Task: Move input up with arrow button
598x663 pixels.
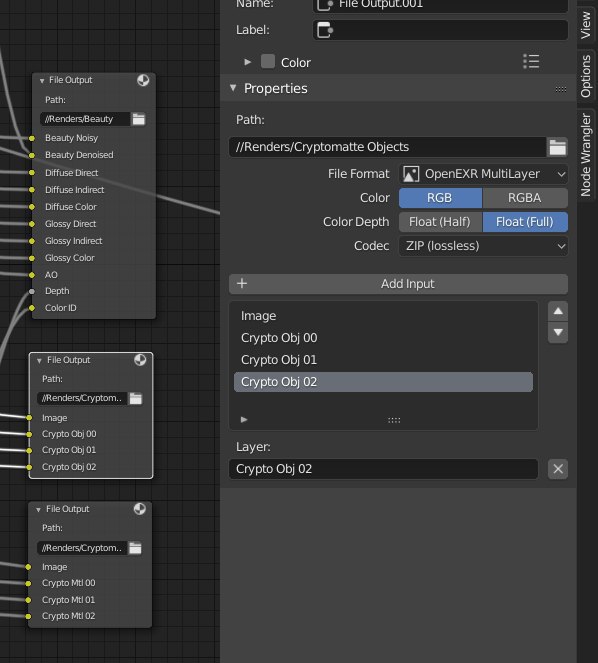Action: [x=558, y=311]
